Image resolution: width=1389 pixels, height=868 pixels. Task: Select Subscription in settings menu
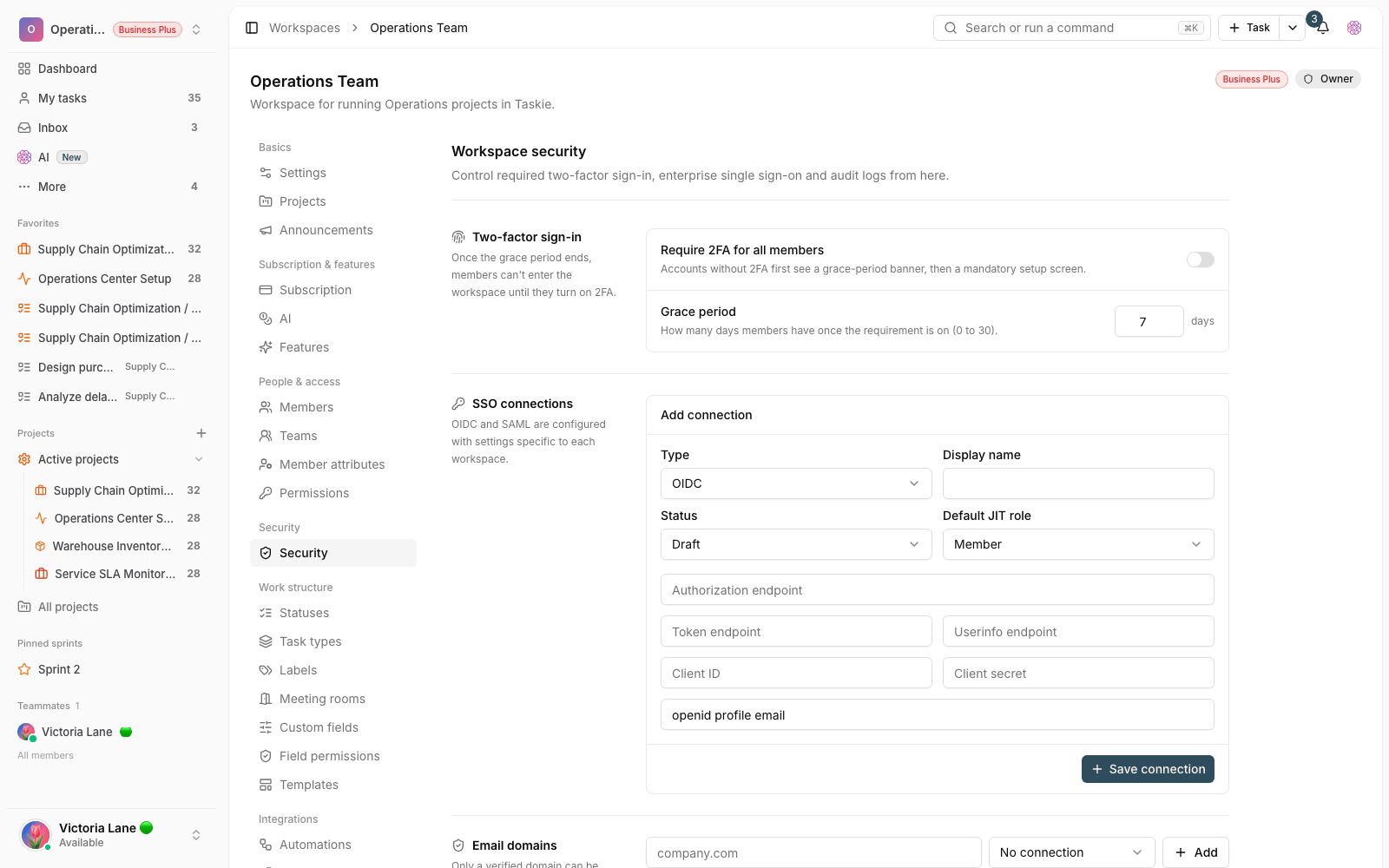333,290
